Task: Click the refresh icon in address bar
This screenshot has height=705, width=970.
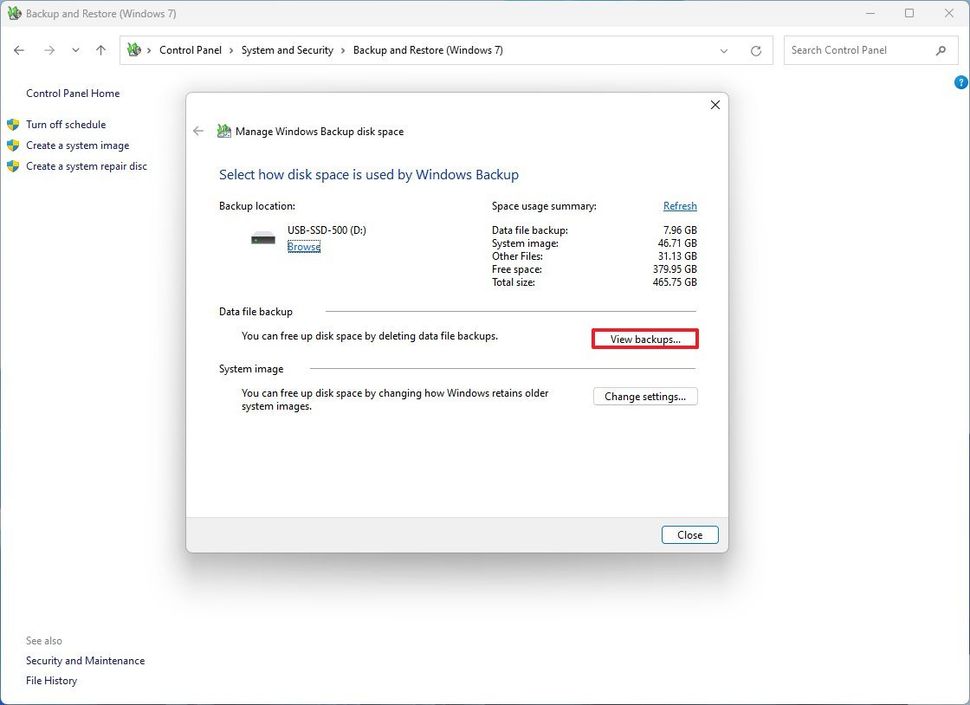Action: [755, 50]
